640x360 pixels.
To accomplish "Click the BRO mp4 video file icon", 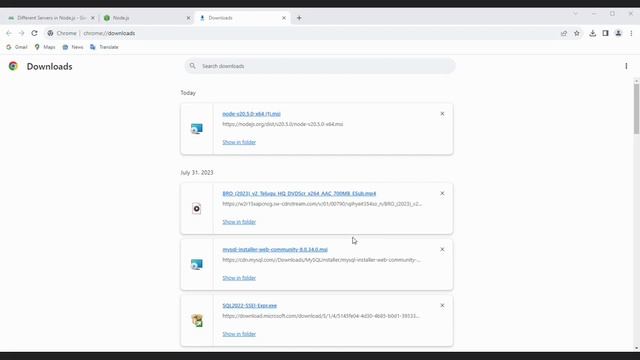I will pyautogui.click(x=197, y=209).
